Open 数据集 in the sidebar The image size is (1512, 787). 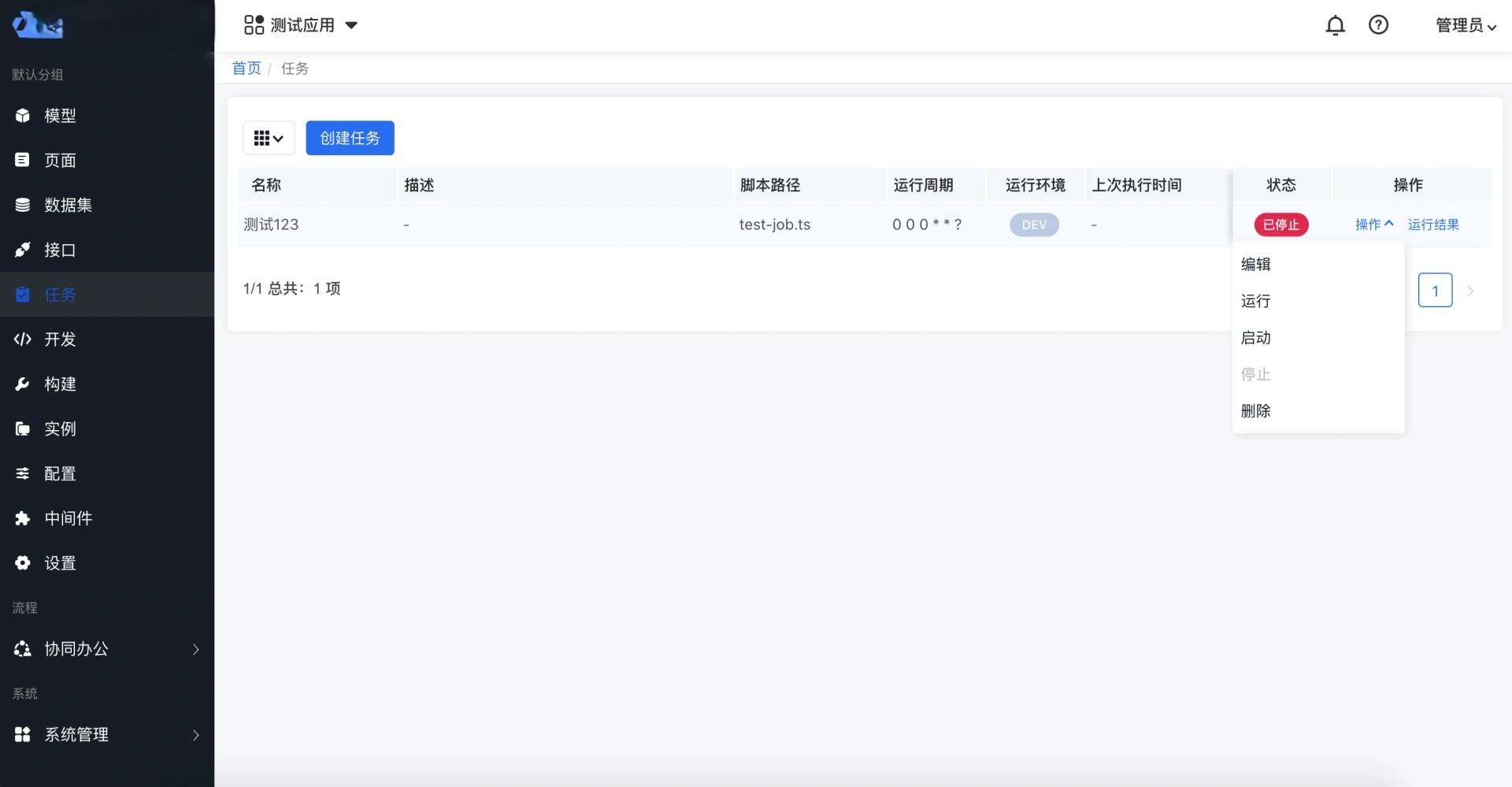click(x=107, y=205)
